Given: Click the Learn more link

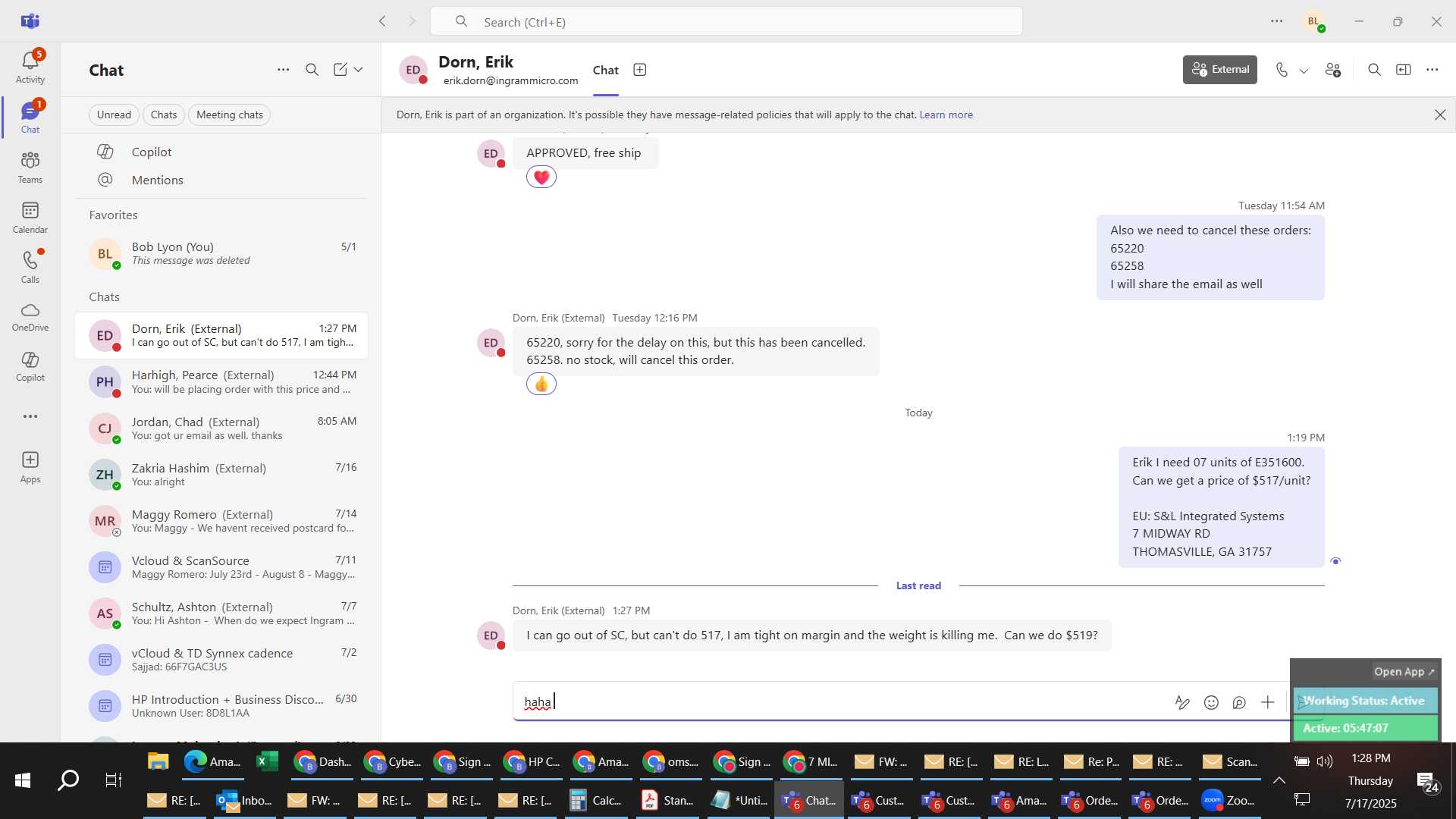Looking at the screenshot, I should point(946,115).
